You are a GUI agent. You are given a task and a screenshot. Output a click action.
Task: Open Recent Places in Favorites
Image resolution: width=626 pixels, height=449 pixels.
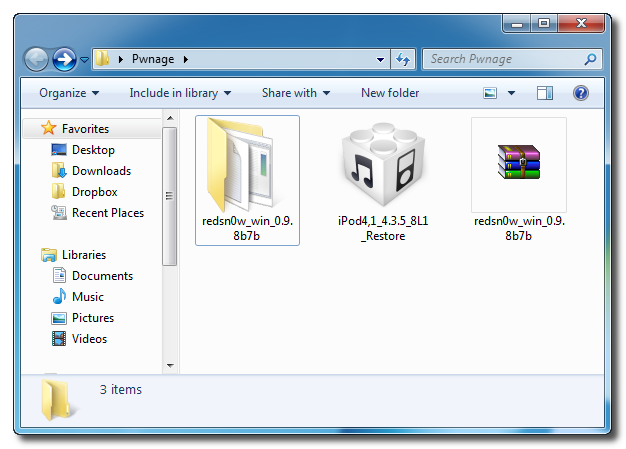(x=108, y=213)
